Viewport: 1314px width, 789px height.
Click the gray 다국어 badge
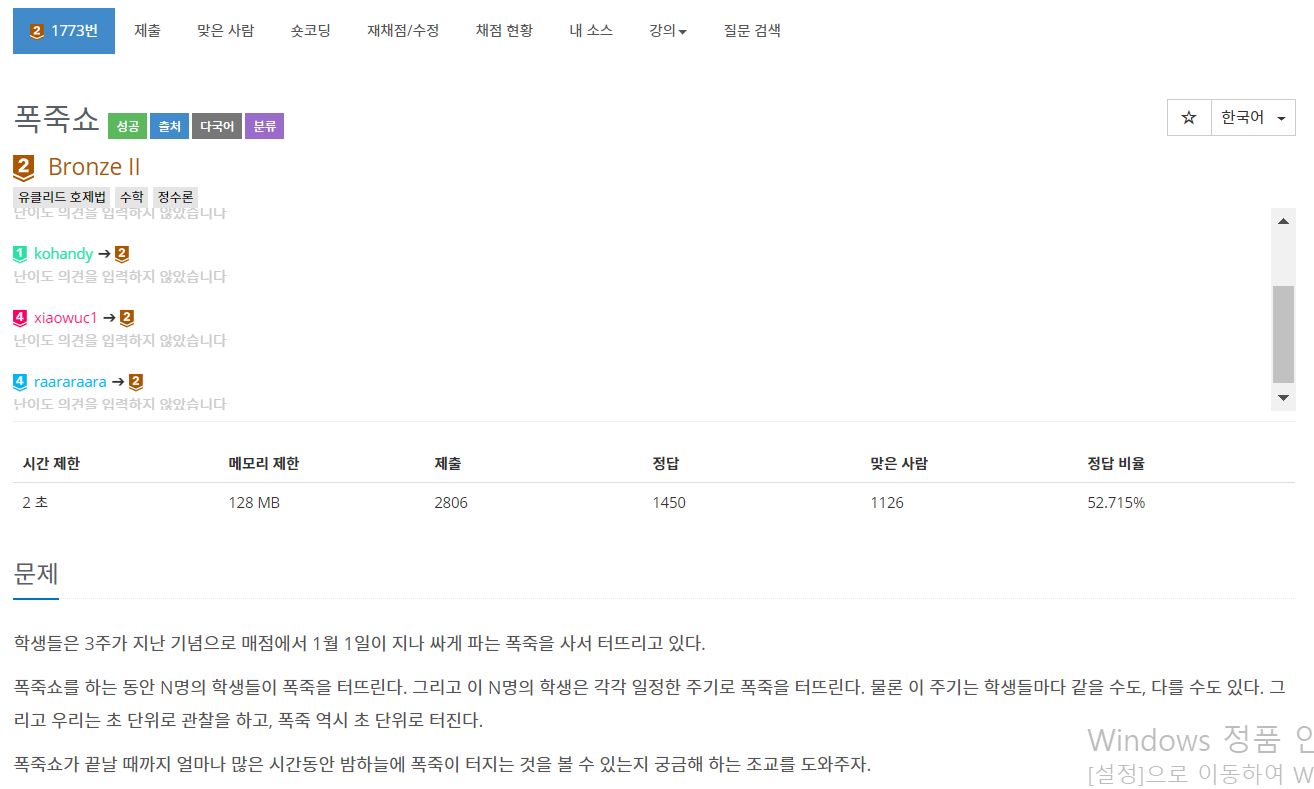217,126
